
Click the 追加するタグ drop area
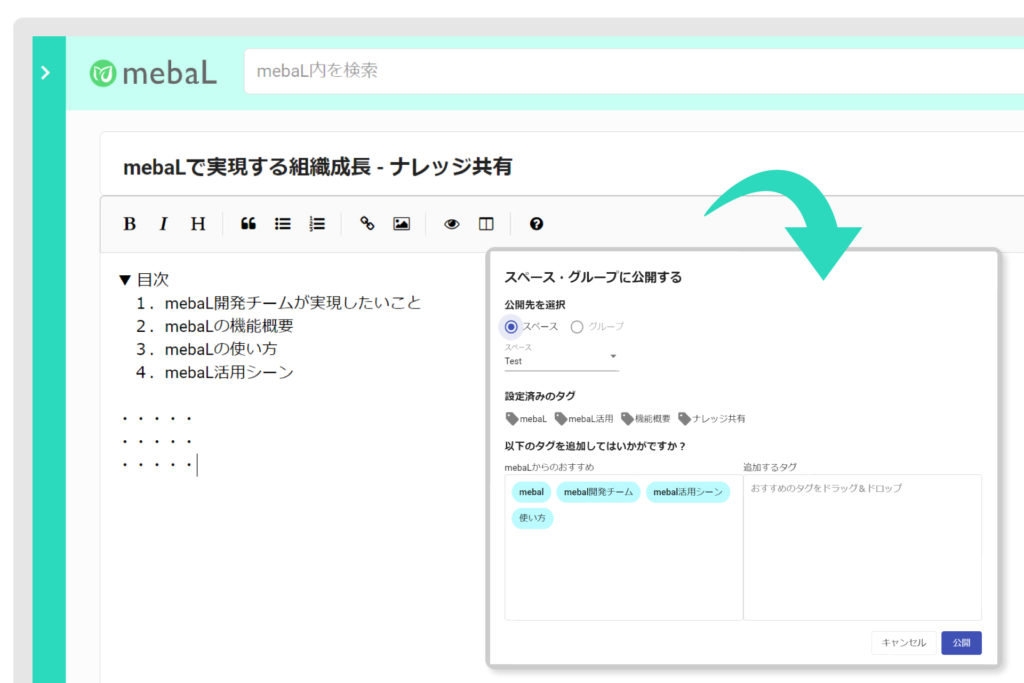click(862, 547)
